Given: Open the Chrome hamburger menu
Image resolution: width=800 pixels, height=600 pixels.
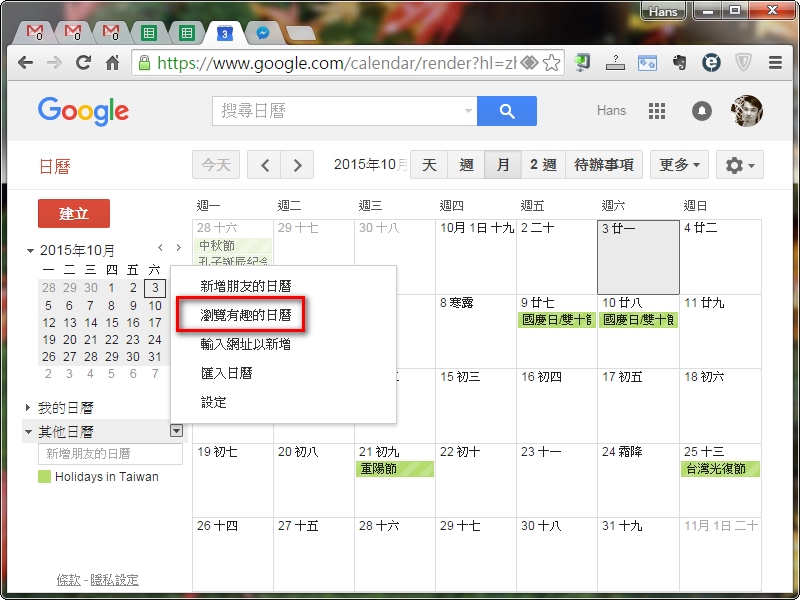Looking at the screenshot, I should (x=775, y=62).
